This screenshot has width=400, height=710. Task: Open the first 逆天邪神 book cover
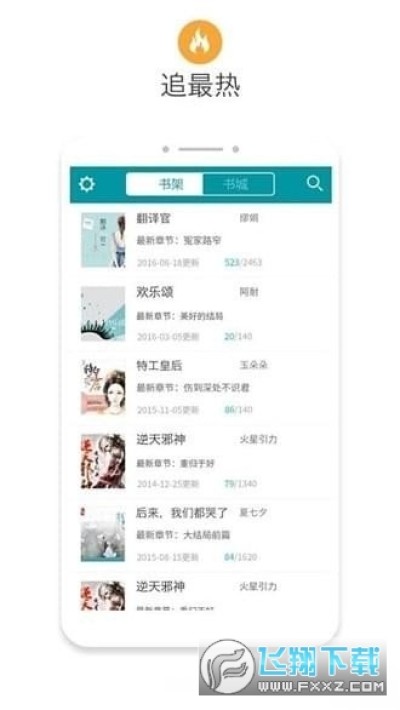pos(103,461)
